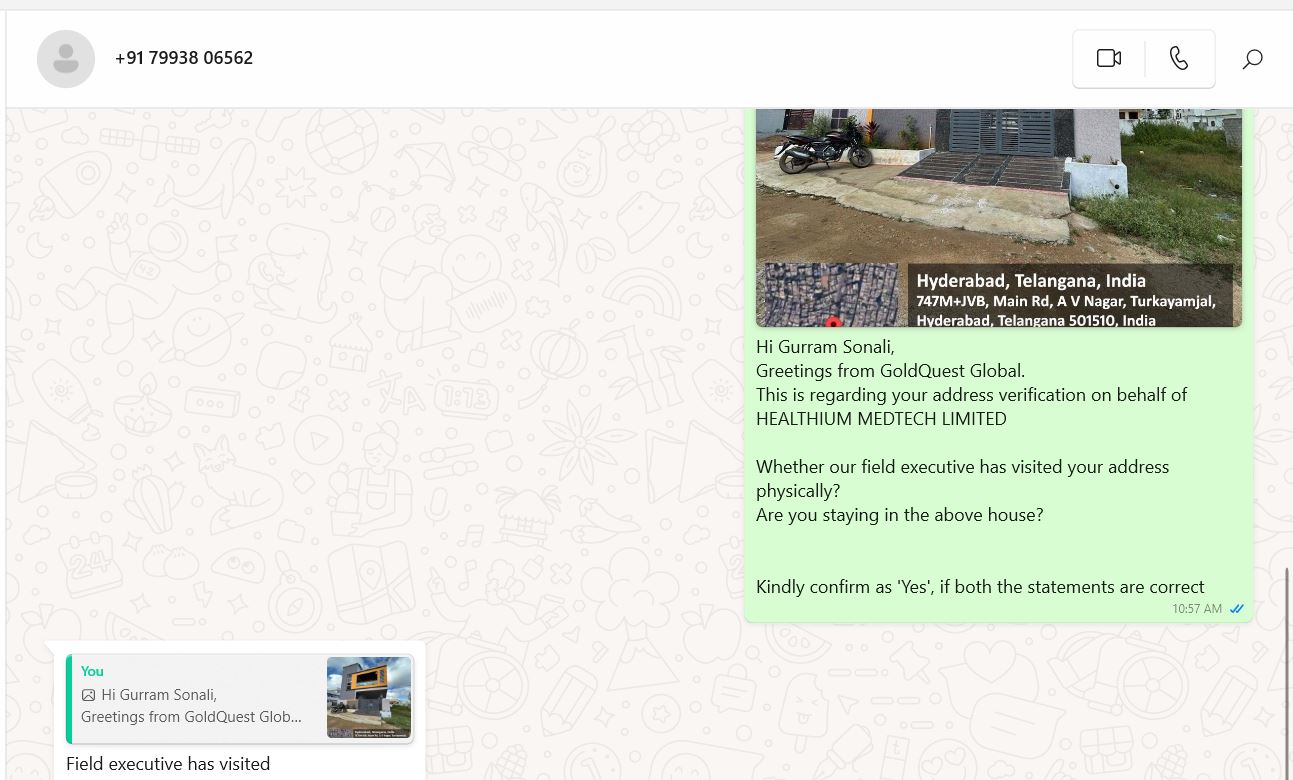Click the chat scrollbar thumb

[1287, 672]
